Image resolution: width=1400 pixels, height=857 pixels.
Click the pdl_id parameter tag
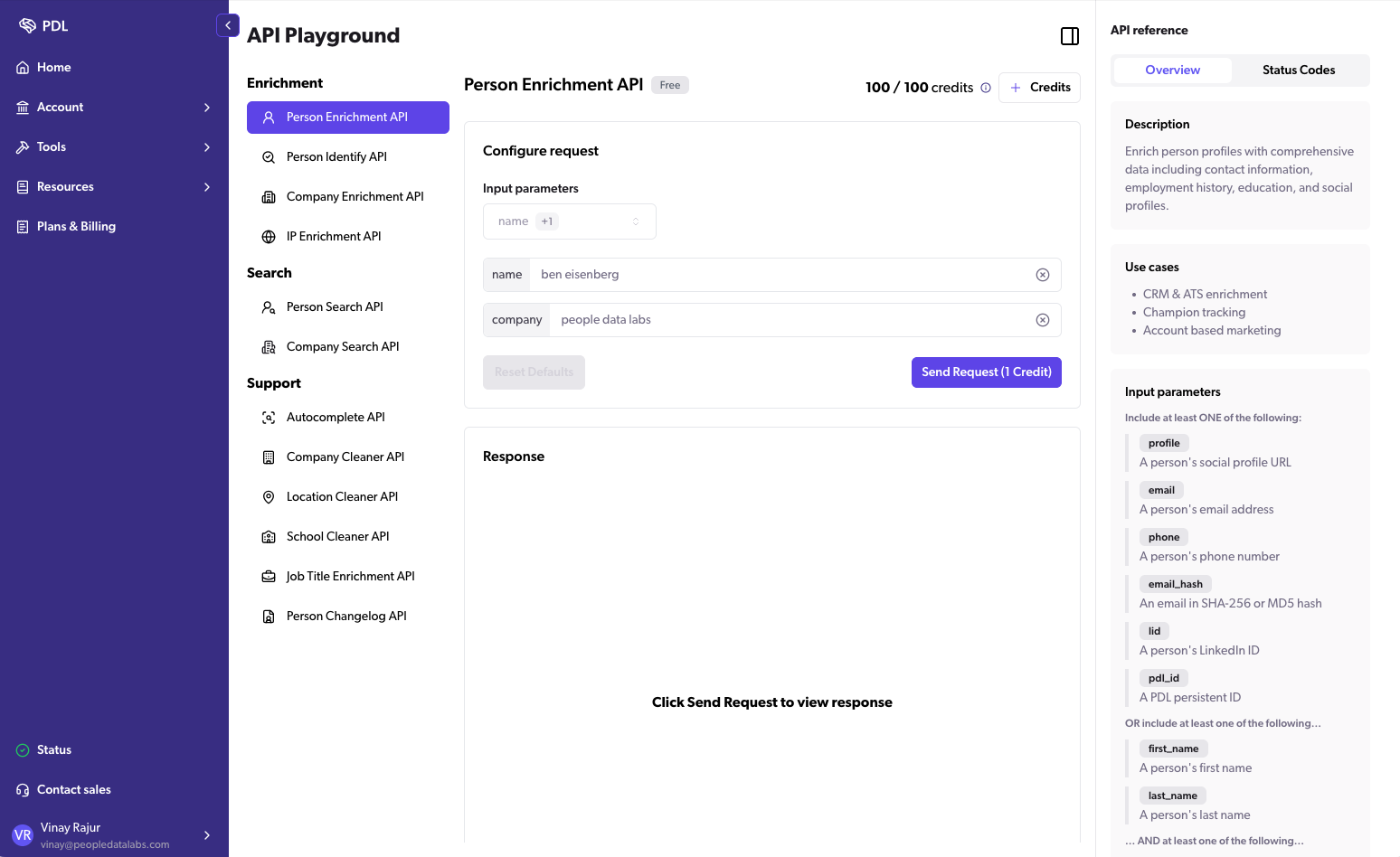pyautogui.click(x=1164, y=679)
